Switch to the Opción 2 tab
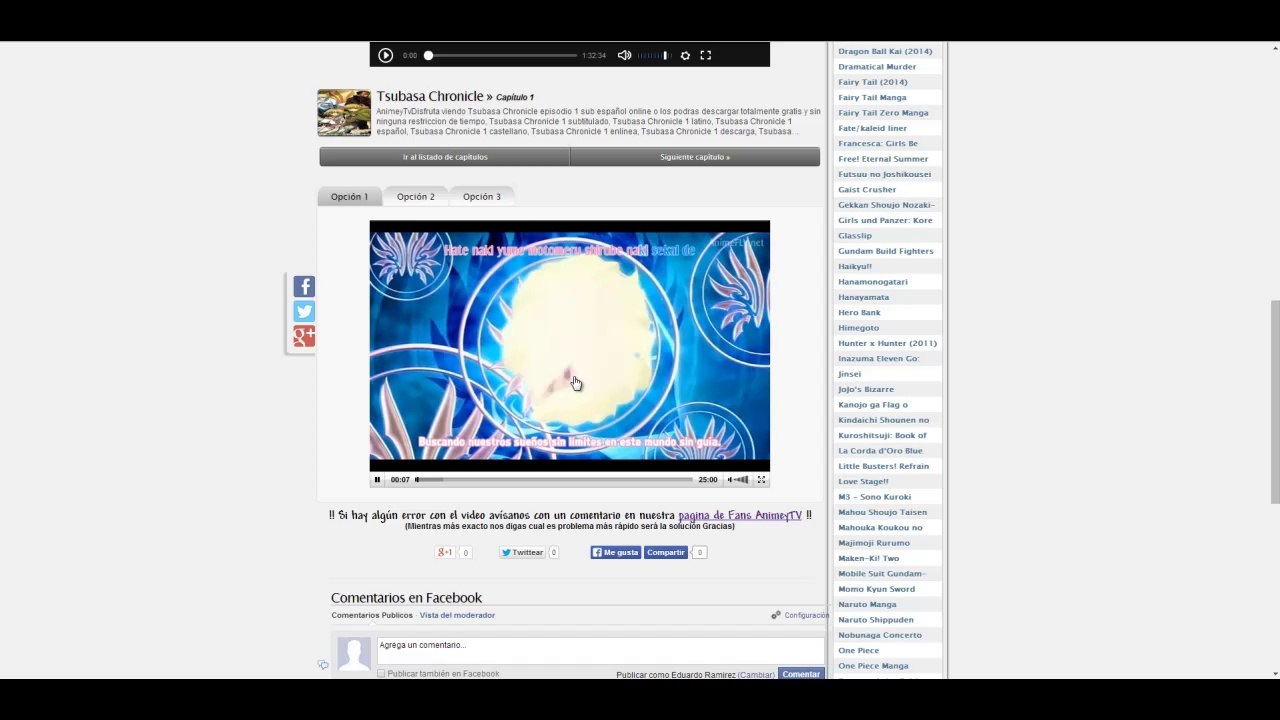The image size is (1280, 720). (x=415, y=196)
